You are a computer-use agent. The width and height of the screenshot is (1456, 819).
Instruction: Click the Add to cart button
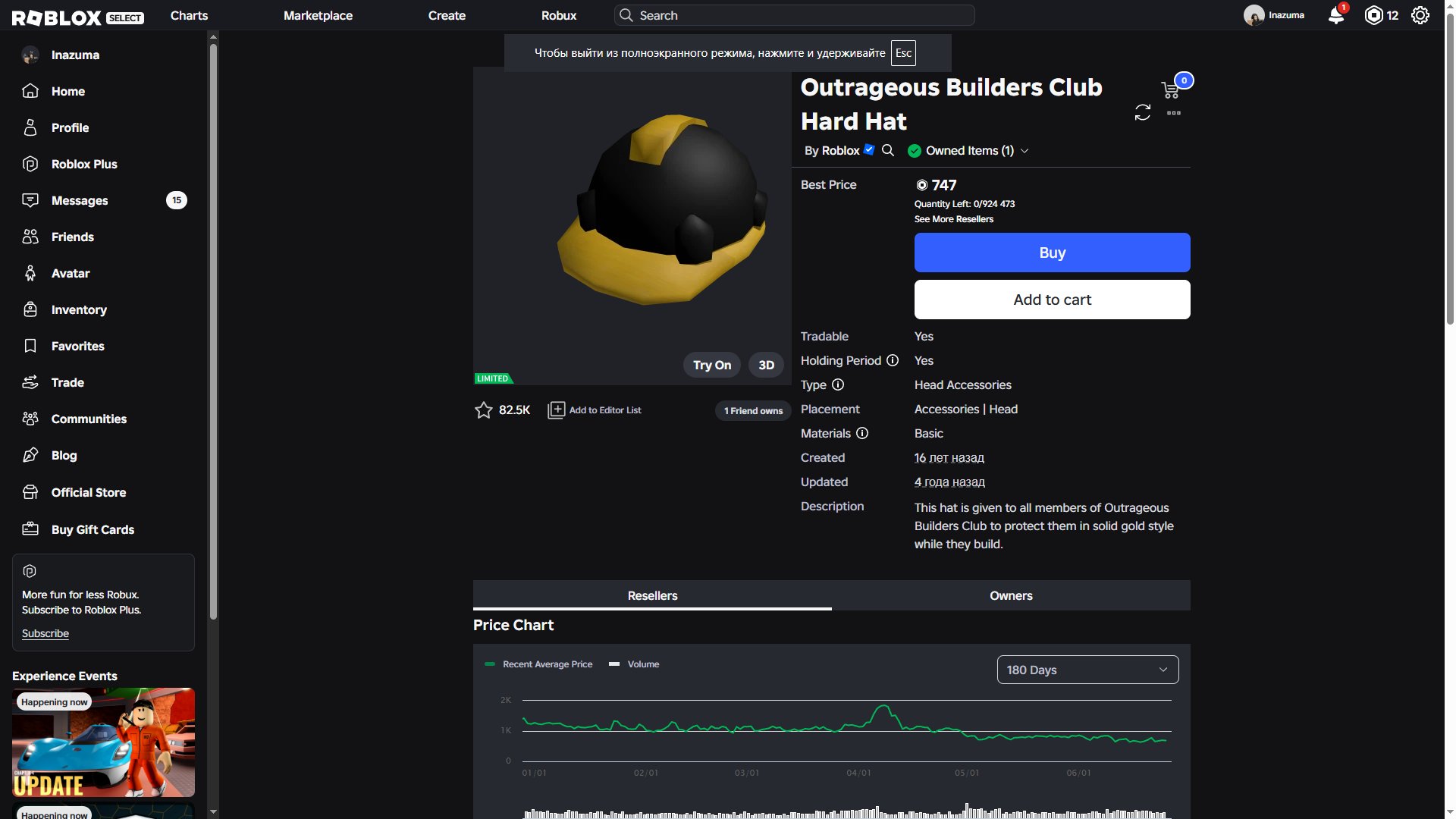click(x=1052, y=300)
